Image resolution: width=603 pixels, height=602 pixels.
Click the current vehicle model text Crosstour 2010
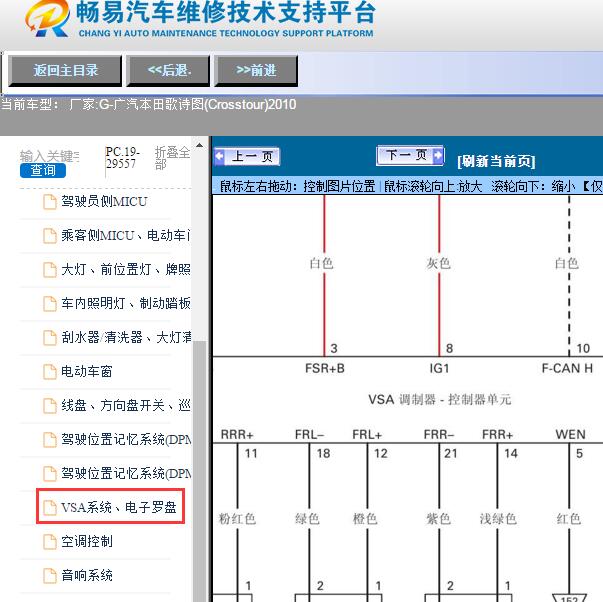click(148, 105)
